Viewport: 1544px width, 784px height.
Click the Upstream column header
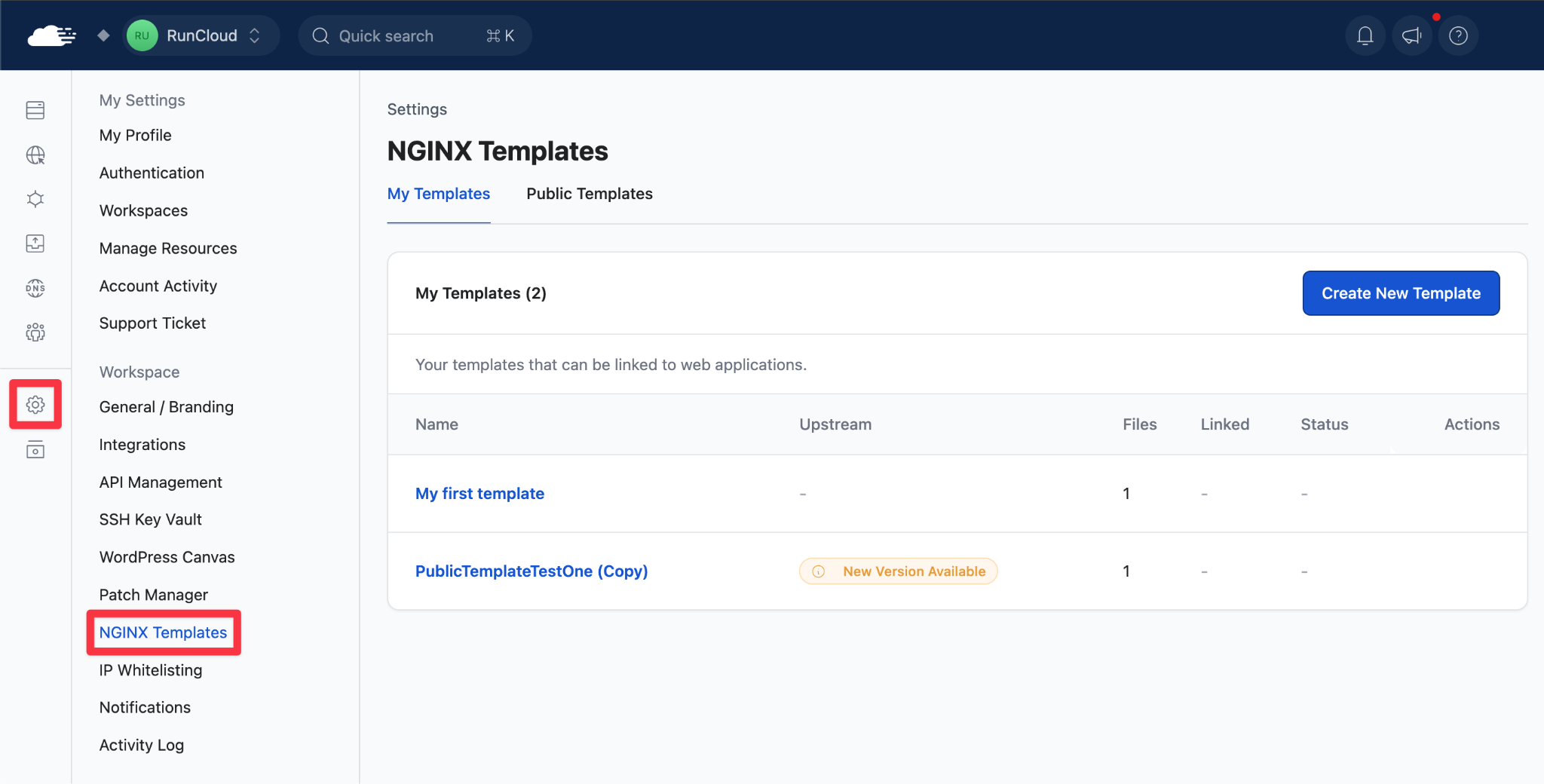[x=835, y=424]
